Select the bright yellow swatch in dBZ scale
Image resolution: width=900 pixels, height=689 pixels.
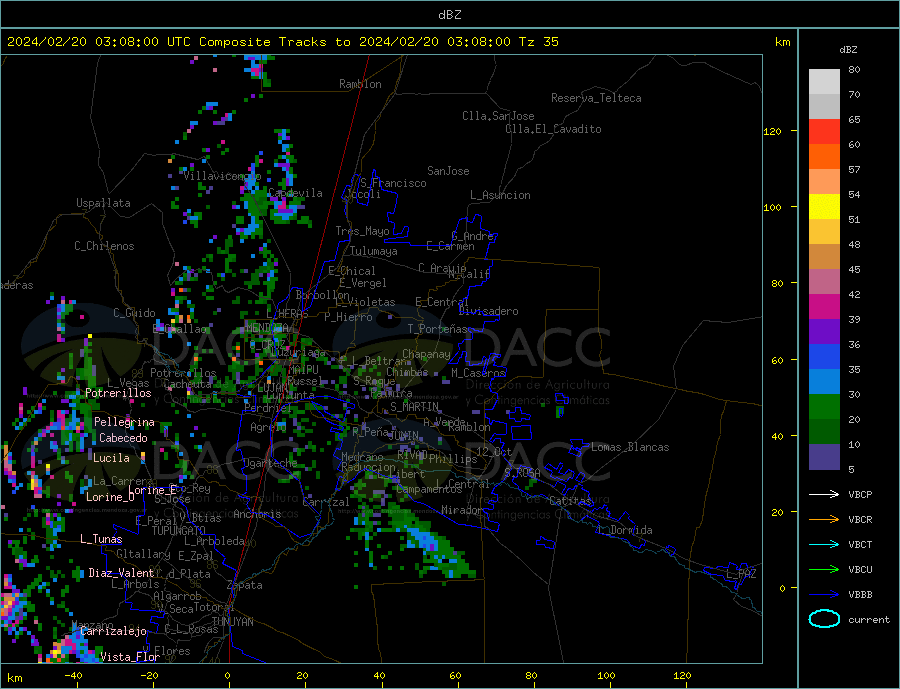[824, 207]
